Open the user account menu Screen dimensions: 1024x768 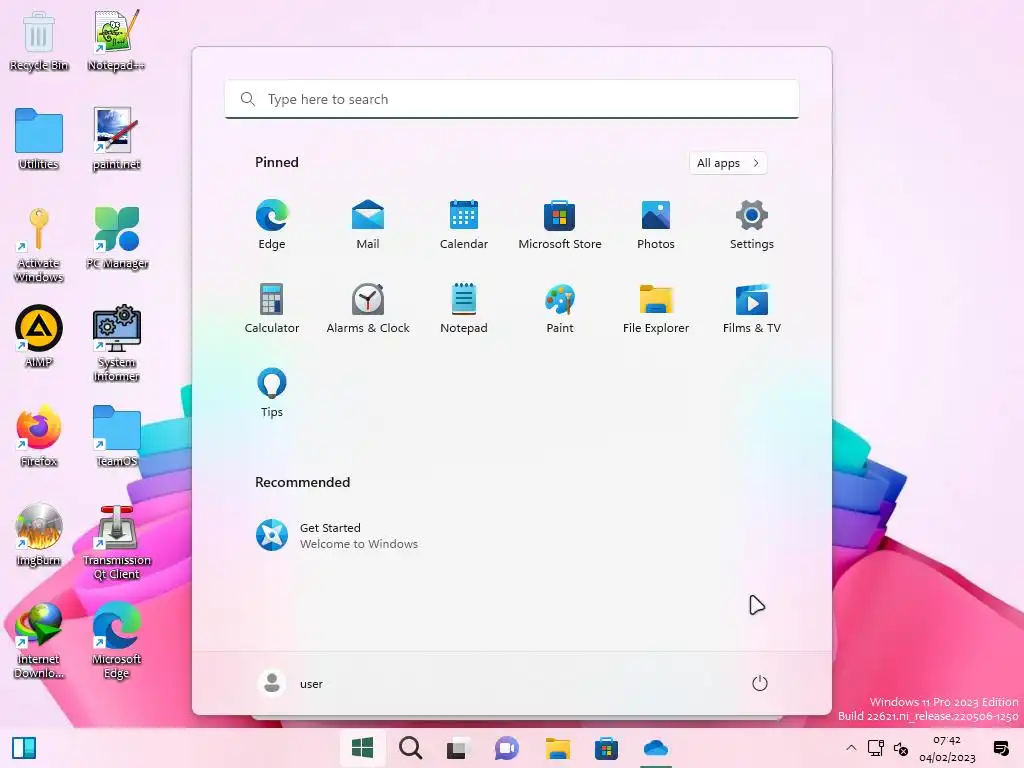290,684
